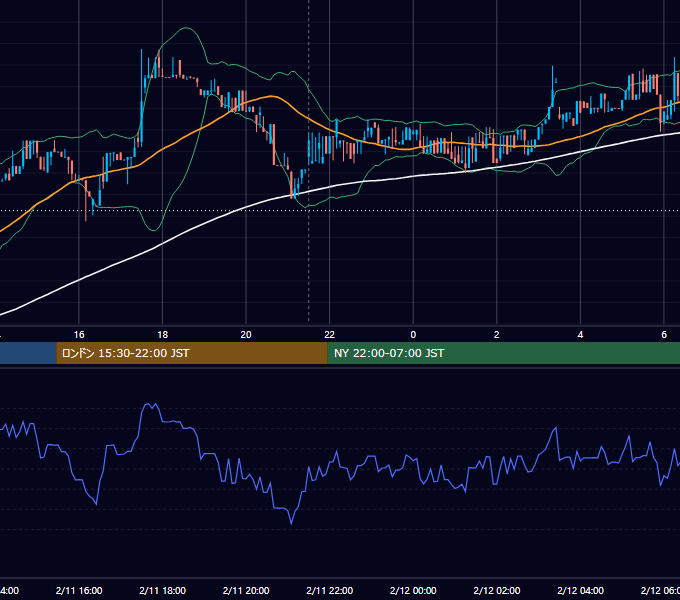Click the 0 hour label on the price chart axis
This screenshot has height=600, width=680.
[x=413, y=335]
